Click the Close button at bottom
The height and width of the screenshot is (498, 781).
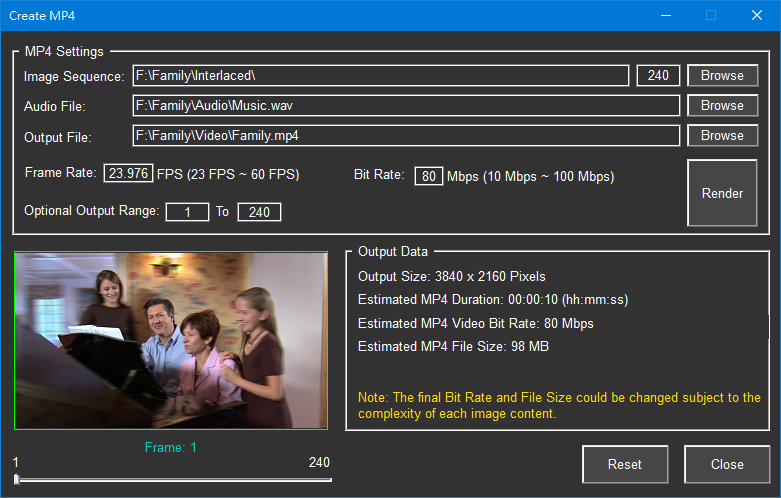[727, 464]
